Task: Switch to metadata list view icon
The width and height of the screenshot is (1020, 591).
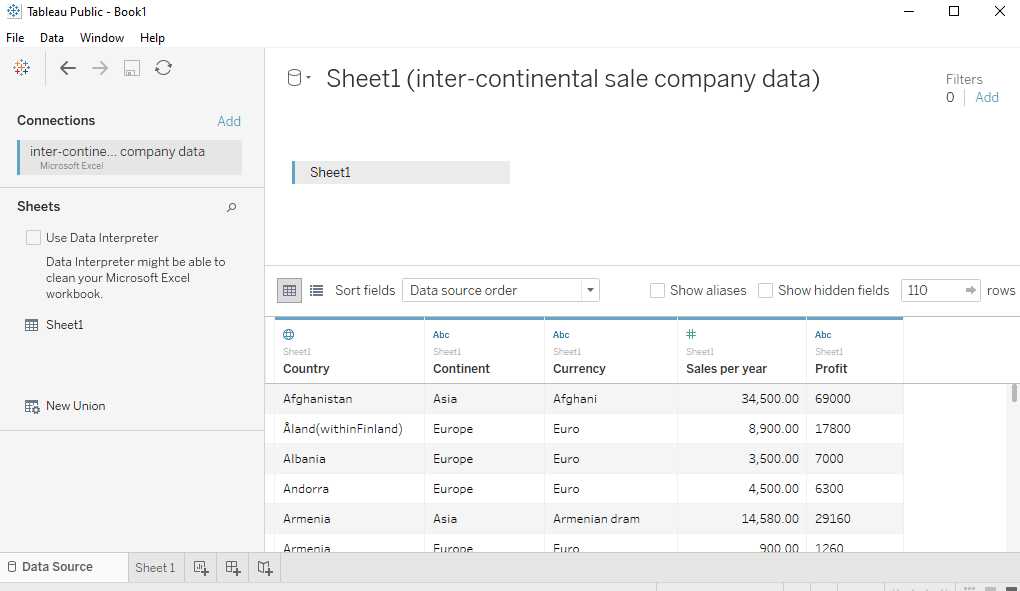Action: 316,290
